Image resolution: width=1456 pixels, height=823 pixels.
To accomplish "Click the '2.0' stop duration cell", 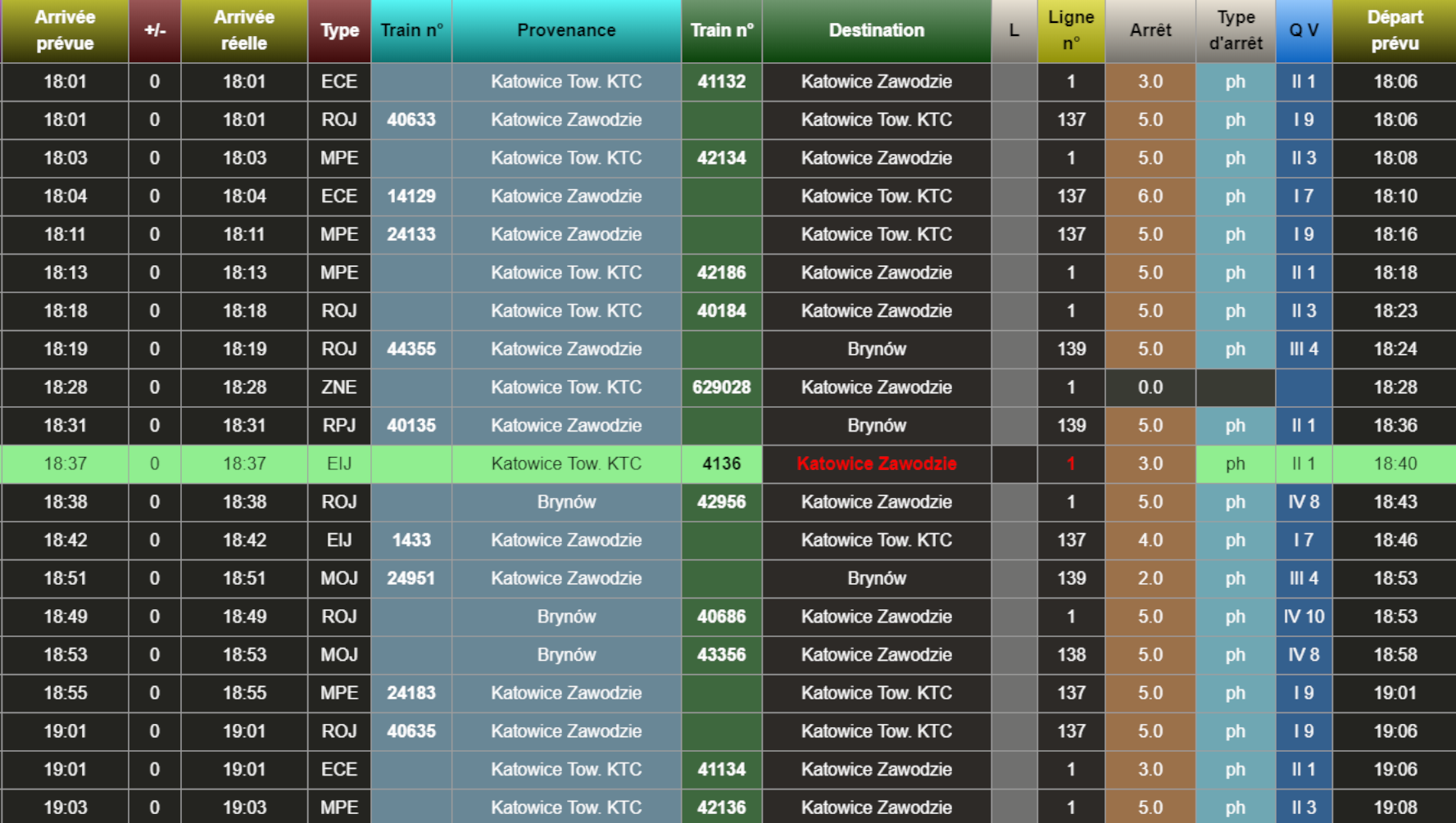I will [1150, 578].
